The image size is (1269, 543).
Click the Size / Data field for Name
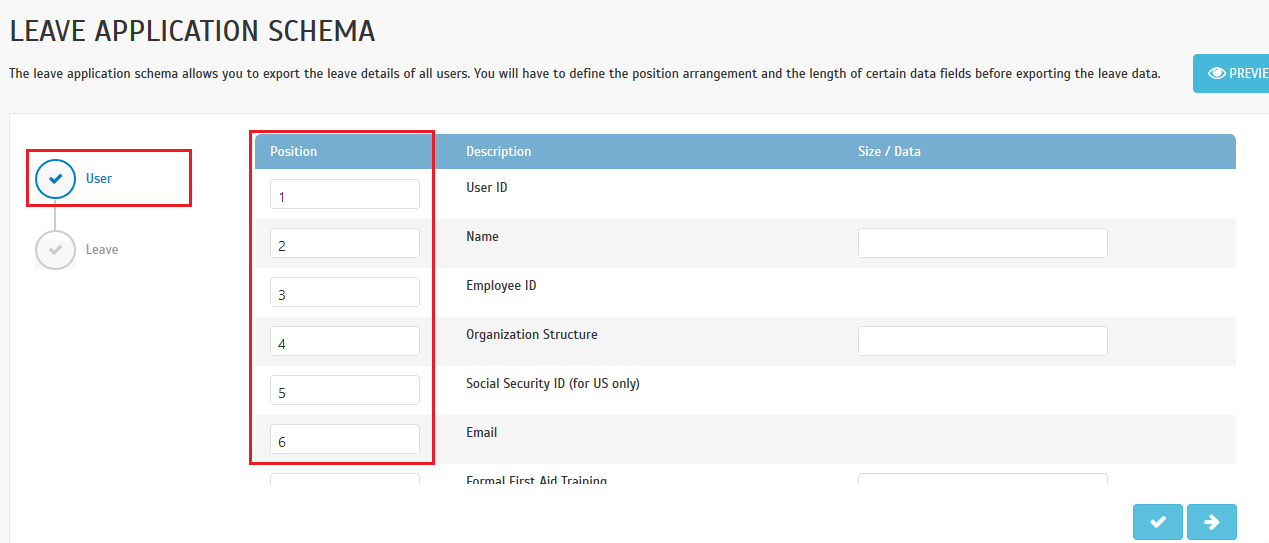(x=983, y=243)
